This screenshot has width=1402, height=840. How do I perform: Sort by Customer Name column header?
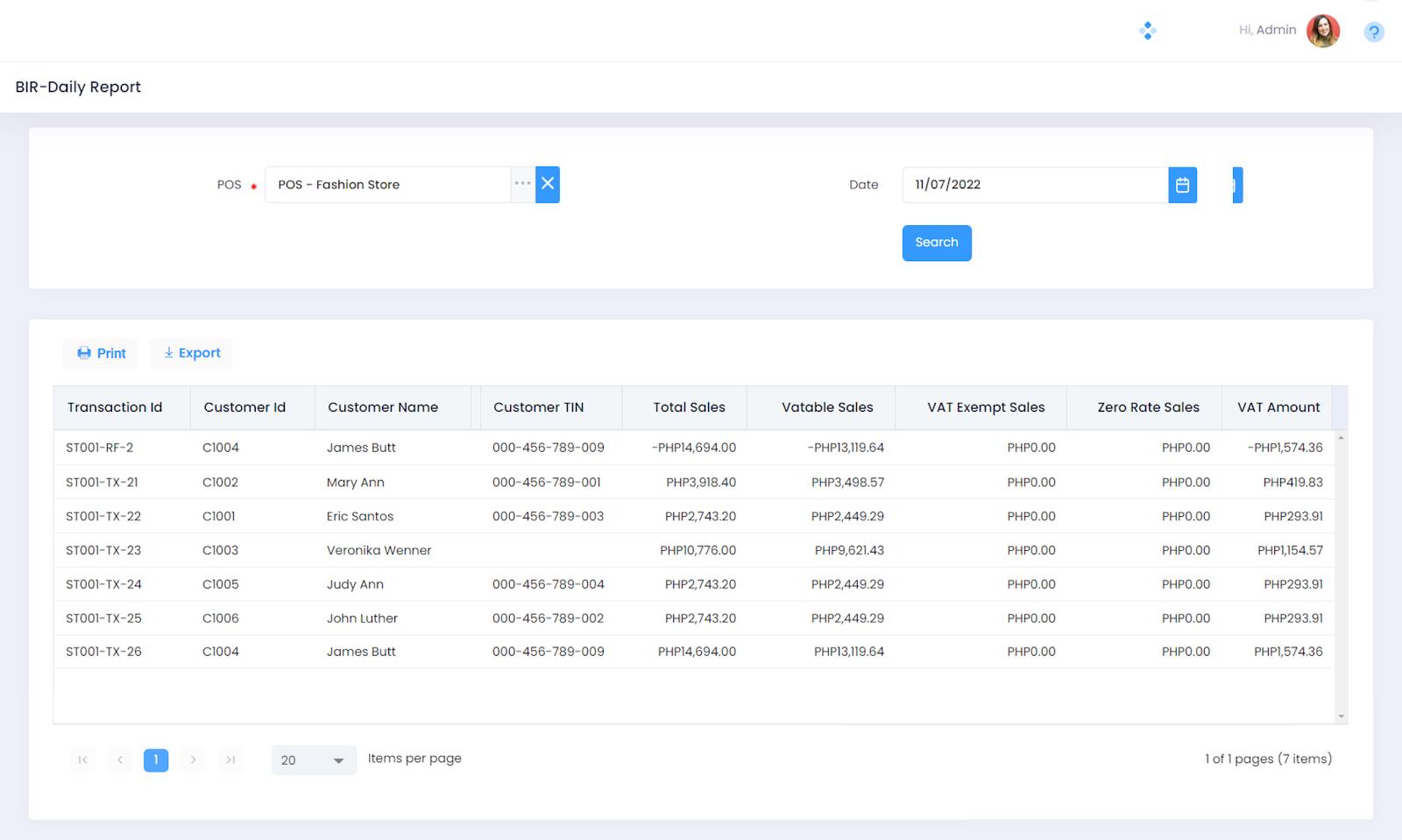point(383,407)
